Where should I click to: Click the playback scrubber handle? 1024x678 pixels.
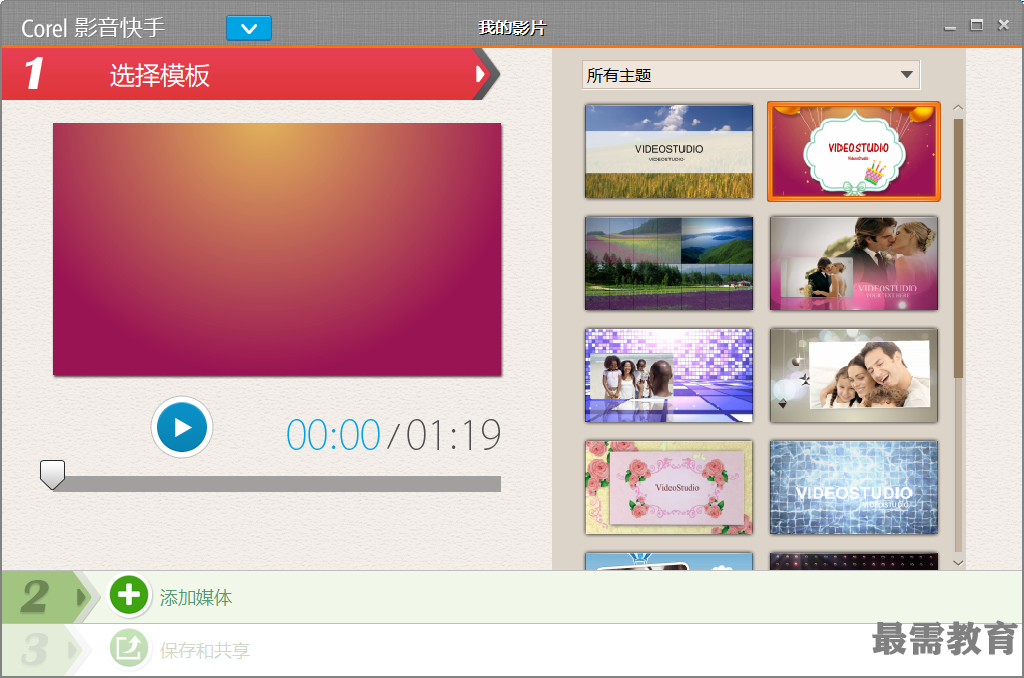point(52,475)
